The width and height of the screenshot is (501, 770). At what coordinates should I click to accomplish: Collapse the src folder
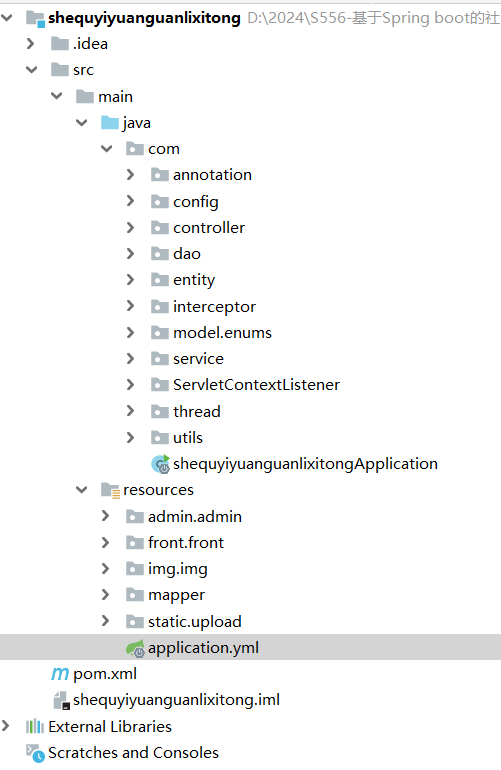31,70
